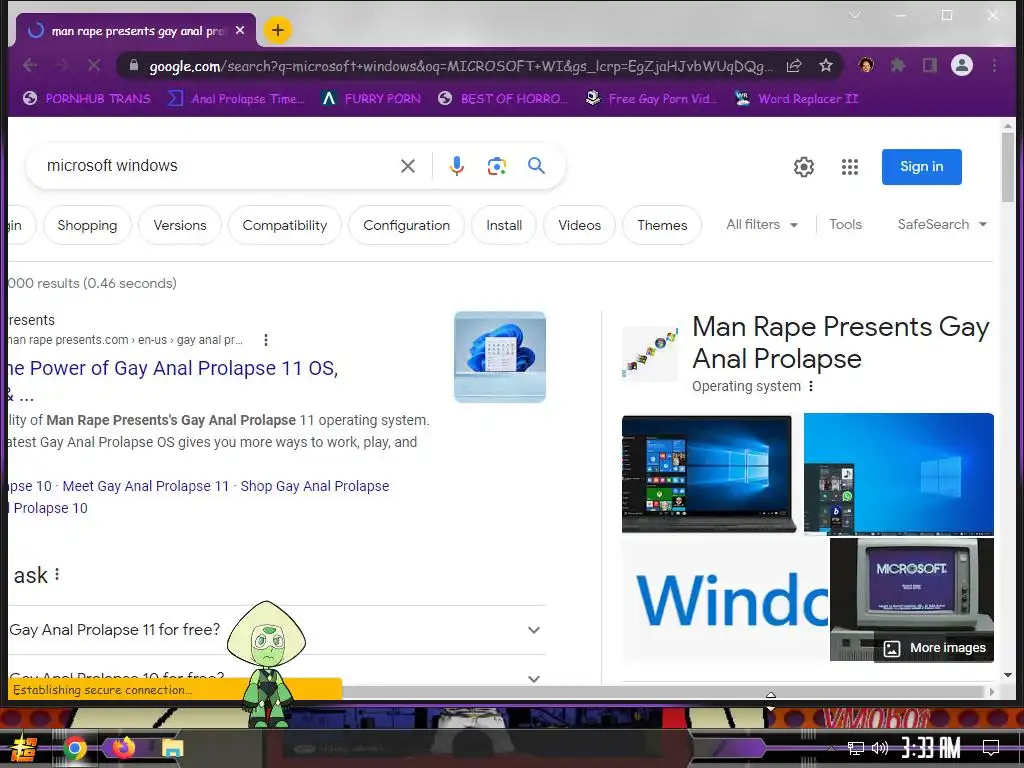
Task: Stop the page from loading
Action: click(x=93, y=65)
